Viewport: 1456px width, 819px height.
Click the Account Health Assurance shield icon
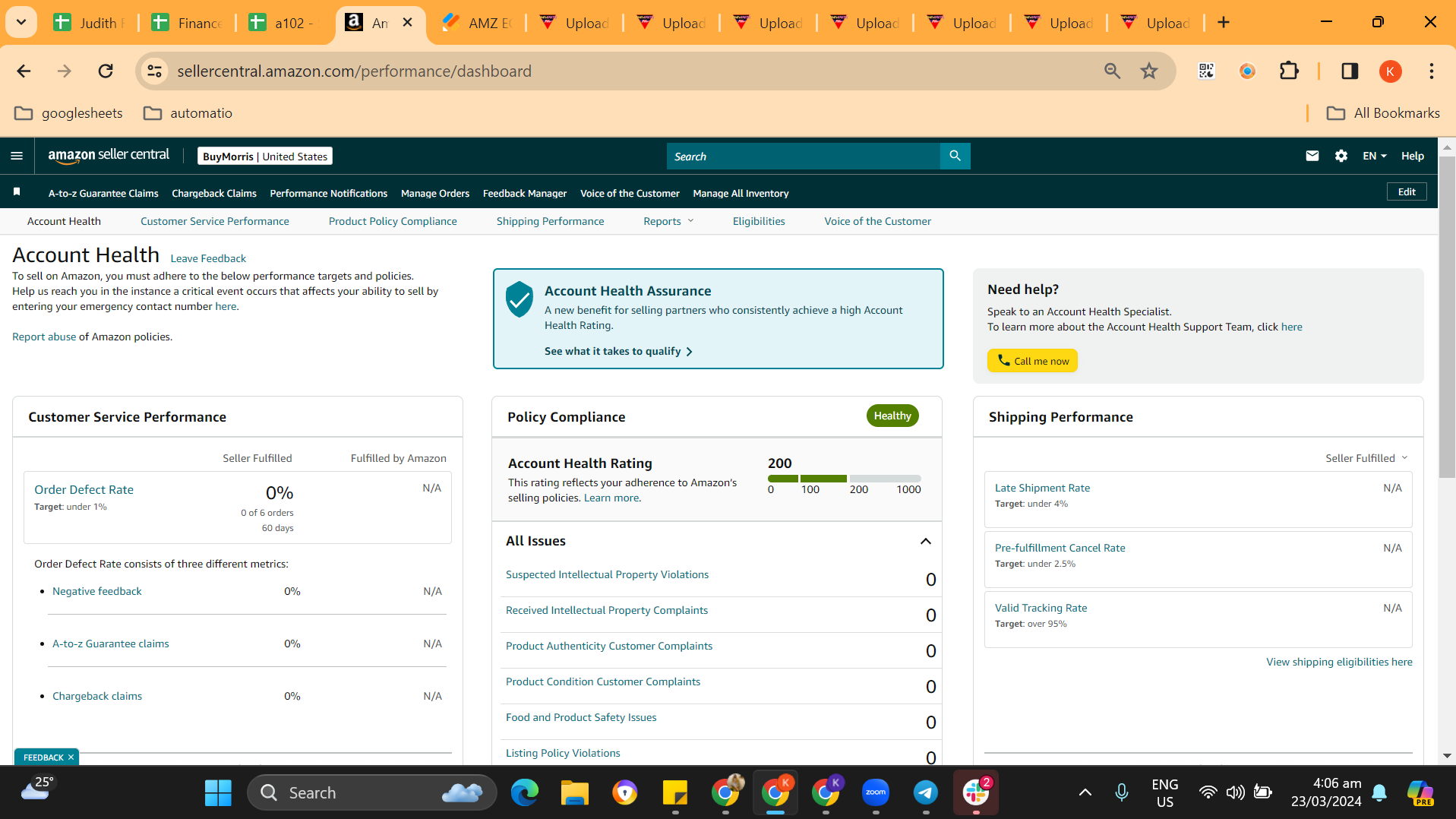click(520, 299)
